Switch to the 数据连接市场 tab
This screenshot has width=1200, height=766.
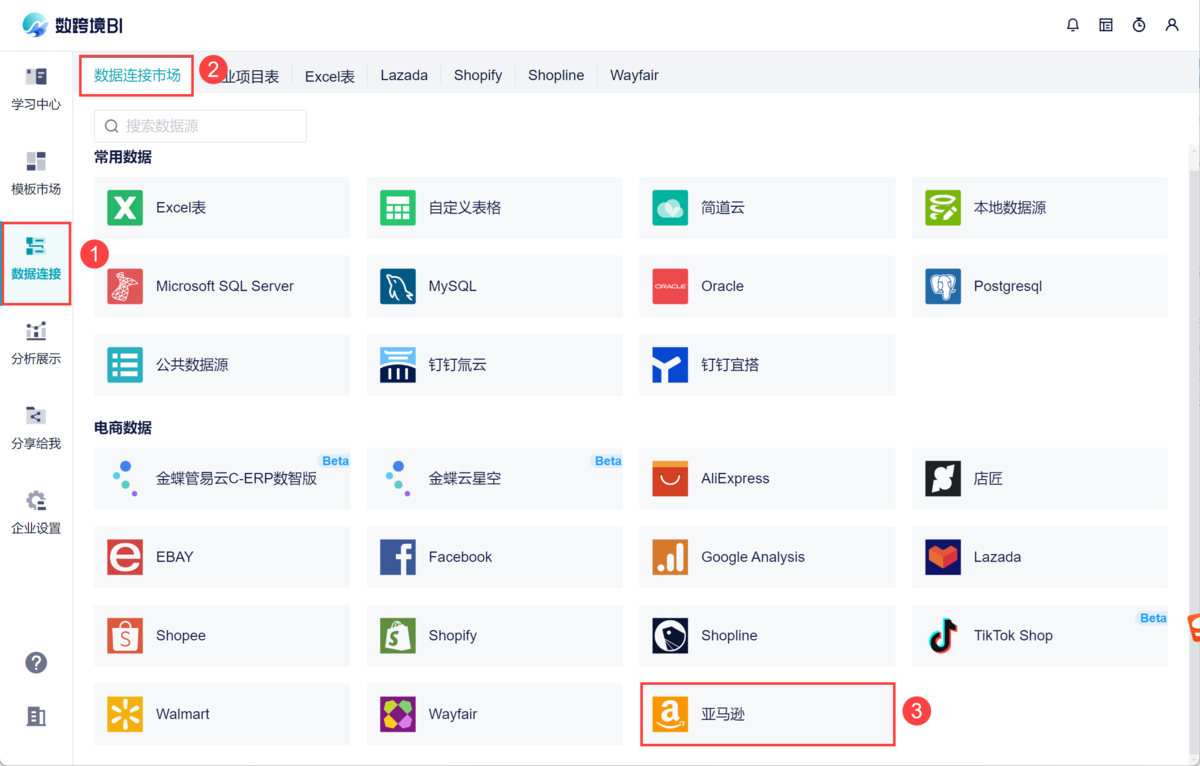coord(137,75)
